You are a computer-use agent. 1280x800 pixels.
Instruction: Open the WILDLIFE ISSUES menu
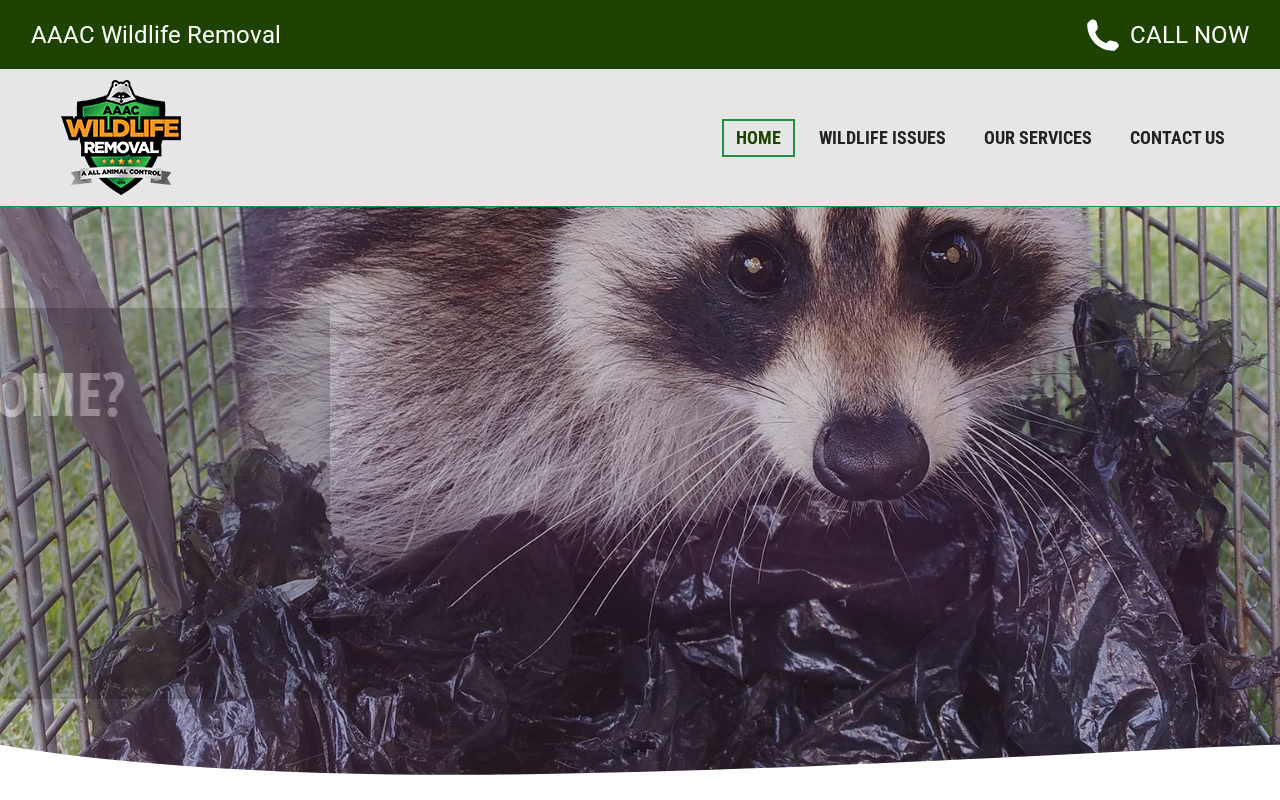882,138
